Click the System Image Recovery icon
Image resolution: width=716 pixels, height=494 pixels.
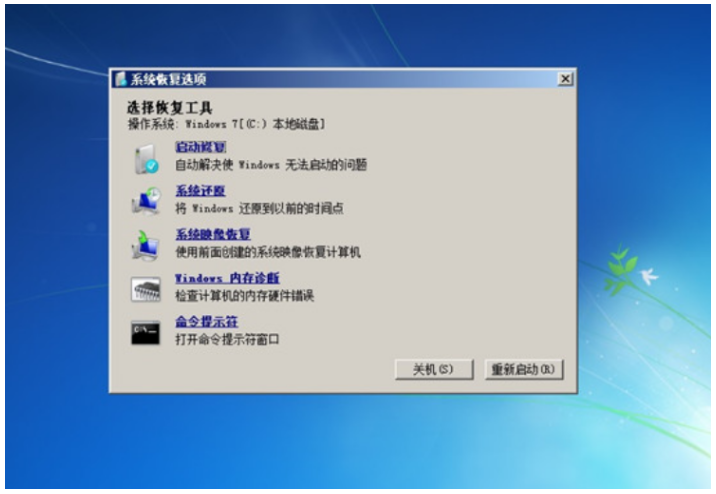click(x=146, y=243)
